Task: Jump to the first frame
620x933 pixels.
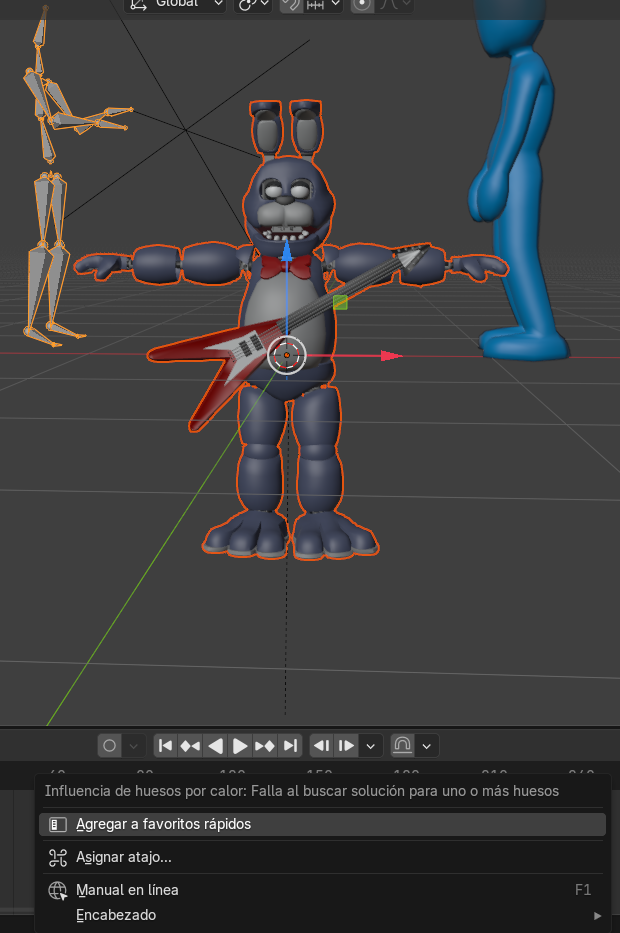Action: pos(165,746)
